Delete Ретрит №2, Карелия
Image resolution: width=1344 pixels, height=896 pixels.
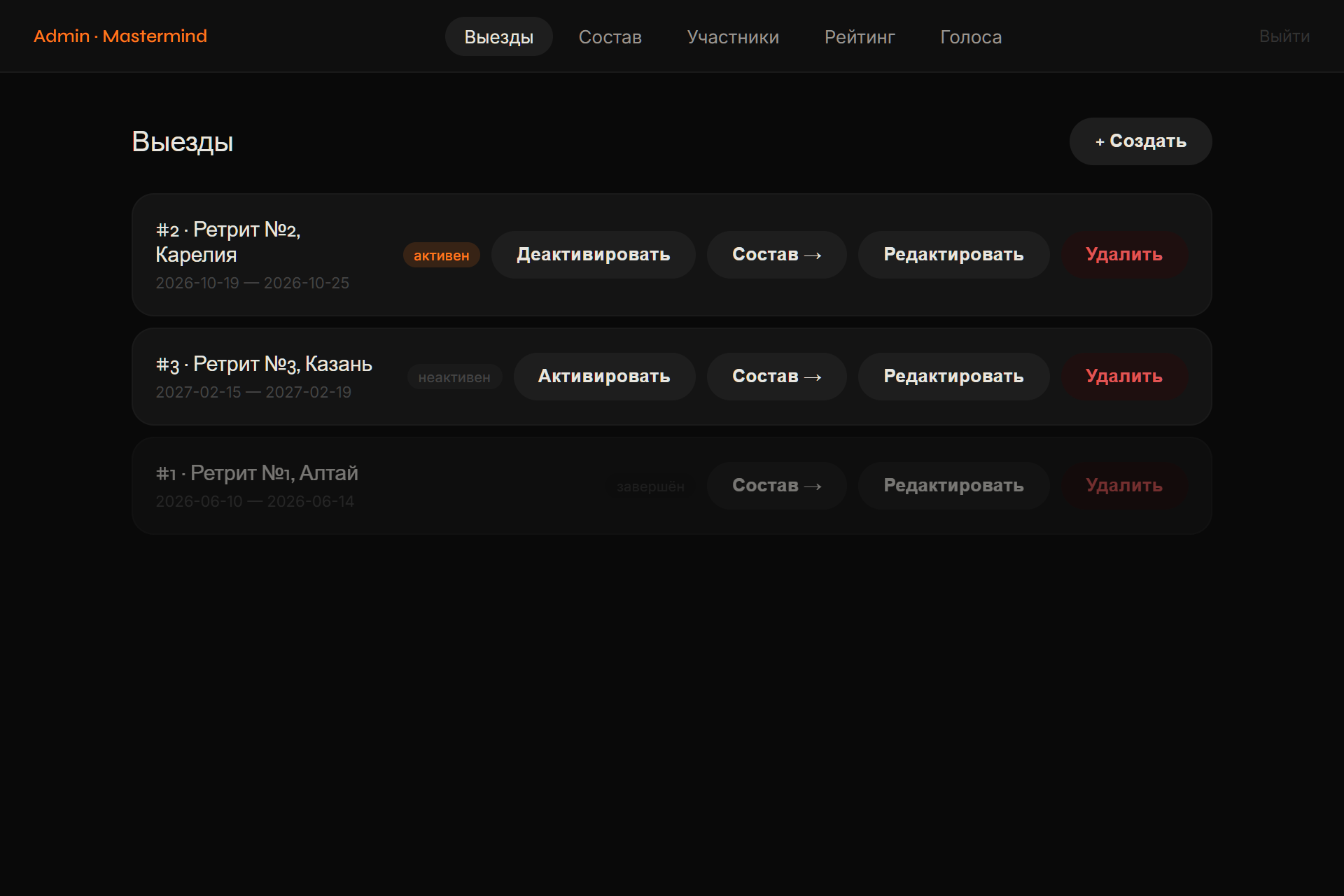click(x=1124, y=255)
